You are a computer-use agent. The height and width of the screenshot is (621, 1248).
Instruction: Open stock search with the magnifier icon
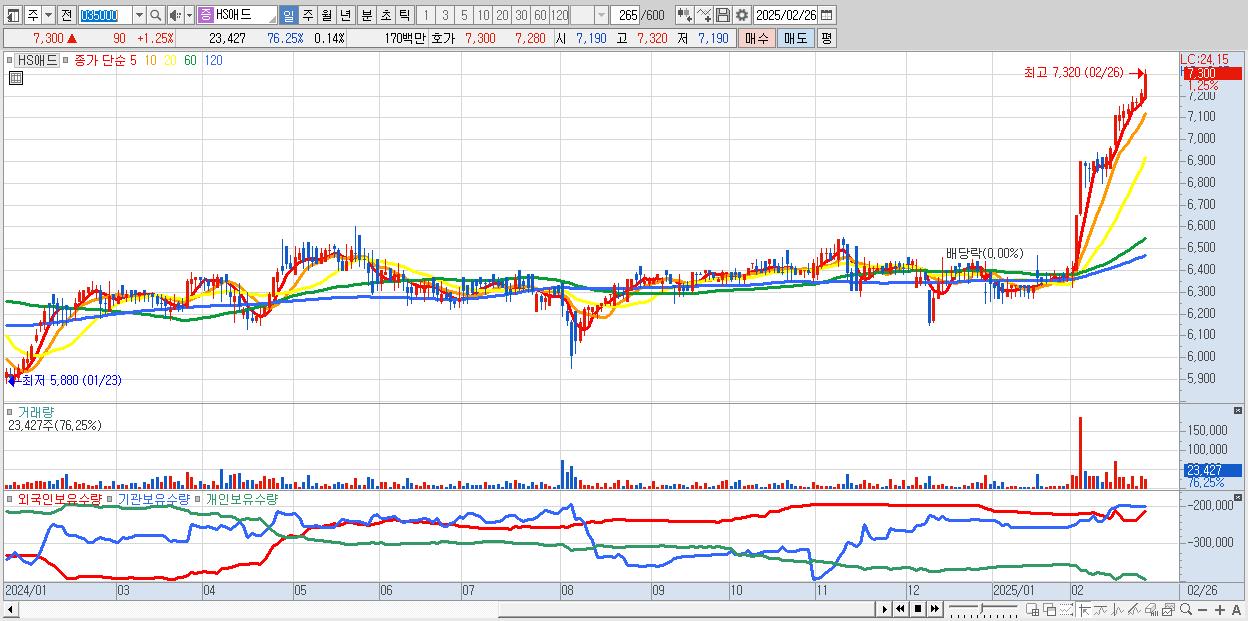click(x=156, y=15)
